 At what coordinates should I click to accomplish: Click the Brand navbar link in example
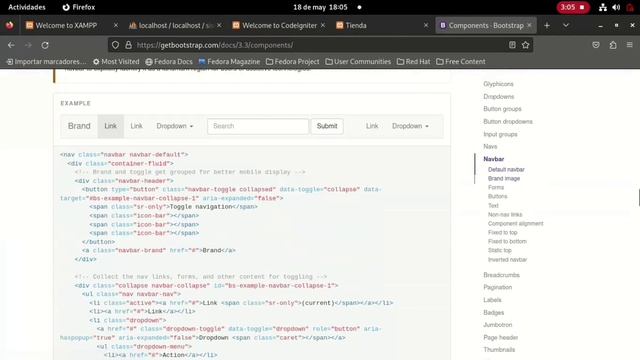tap(79, 126)
